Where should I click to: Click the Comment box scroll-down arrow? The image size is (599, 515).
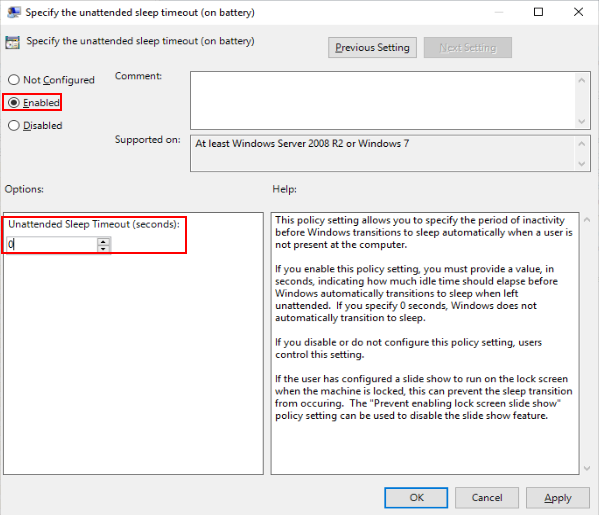coord(581,121)
